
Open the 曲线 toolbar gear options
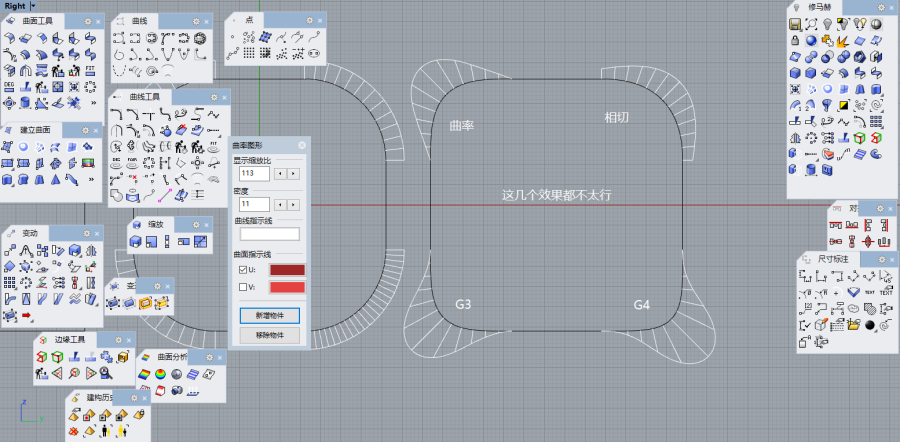[x=196, y=20]
